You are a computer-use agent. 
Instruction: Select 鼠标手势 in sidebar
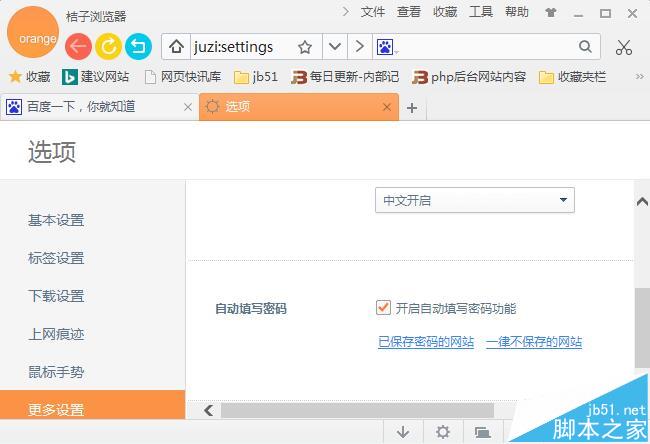click(56, 372)
